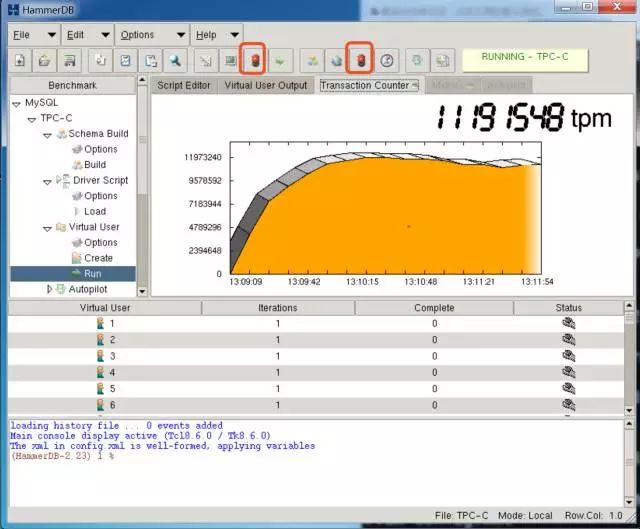Click the New script toolbar icon
The width and height of the screenshot is (640, 529).
20,61
